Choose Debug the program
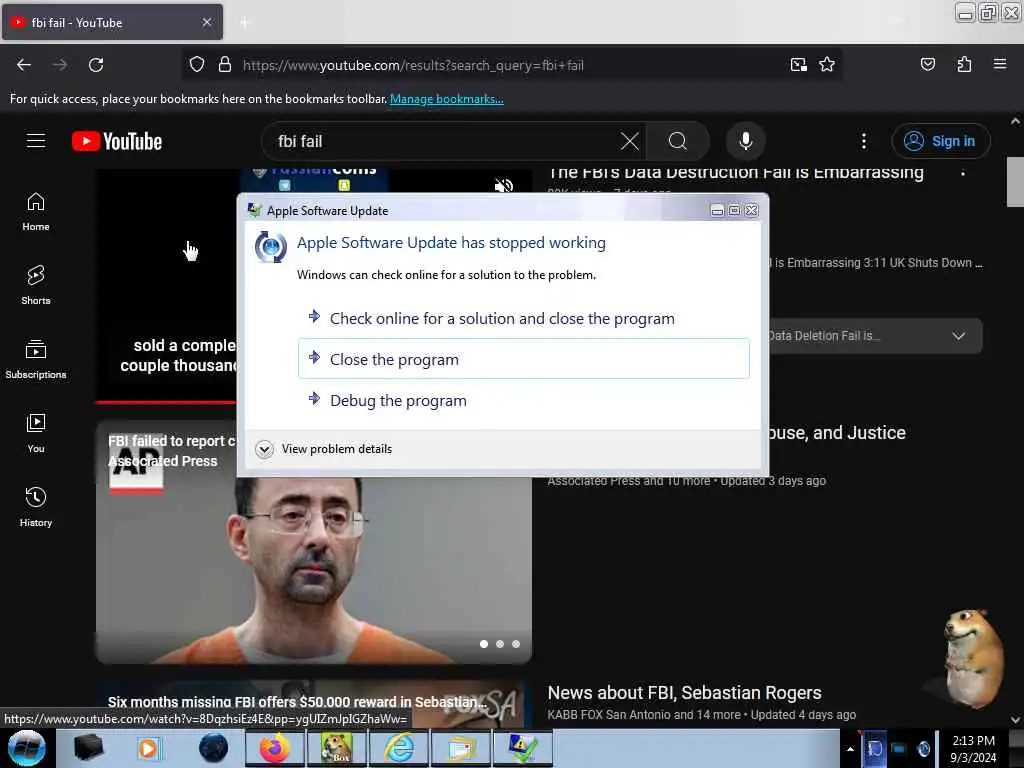This screenshot has height=768, width=1024. tap(524, 400)
